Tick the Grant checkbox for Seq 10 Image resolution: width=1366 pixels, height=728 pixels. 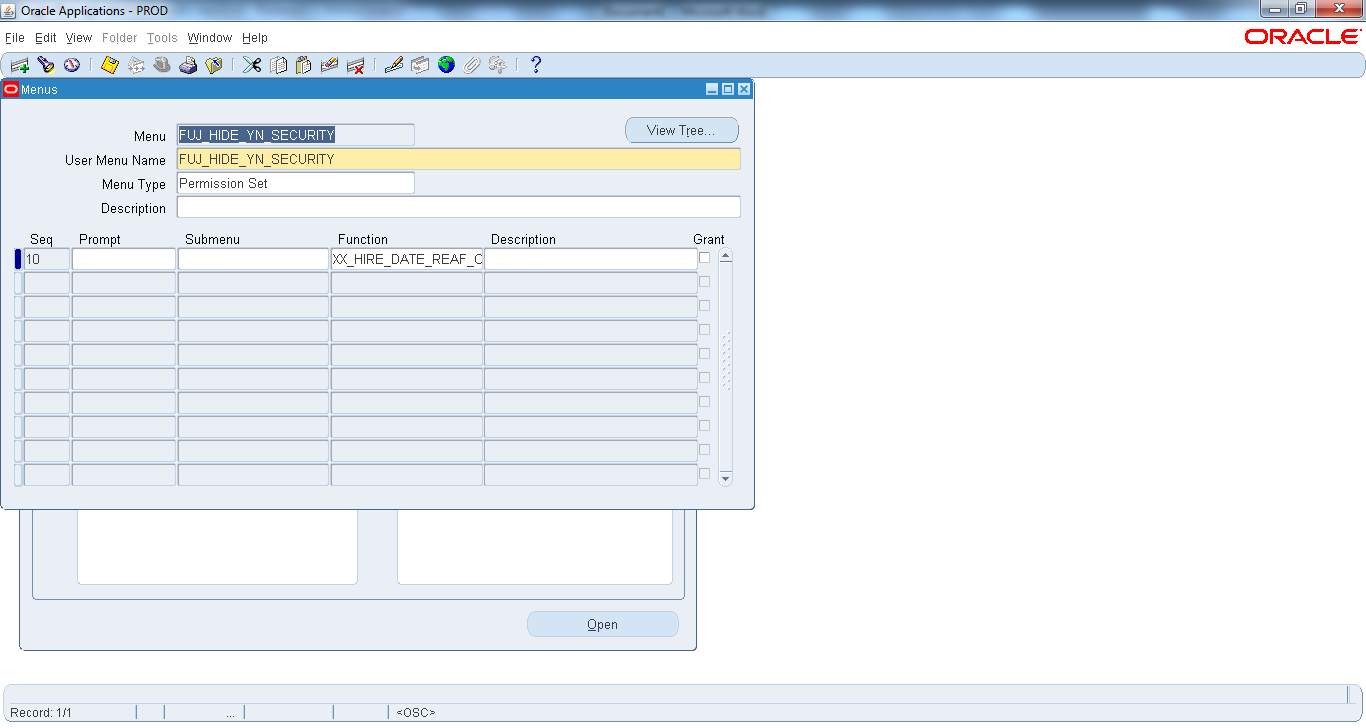pyautogui.click(x=704, y=258)
